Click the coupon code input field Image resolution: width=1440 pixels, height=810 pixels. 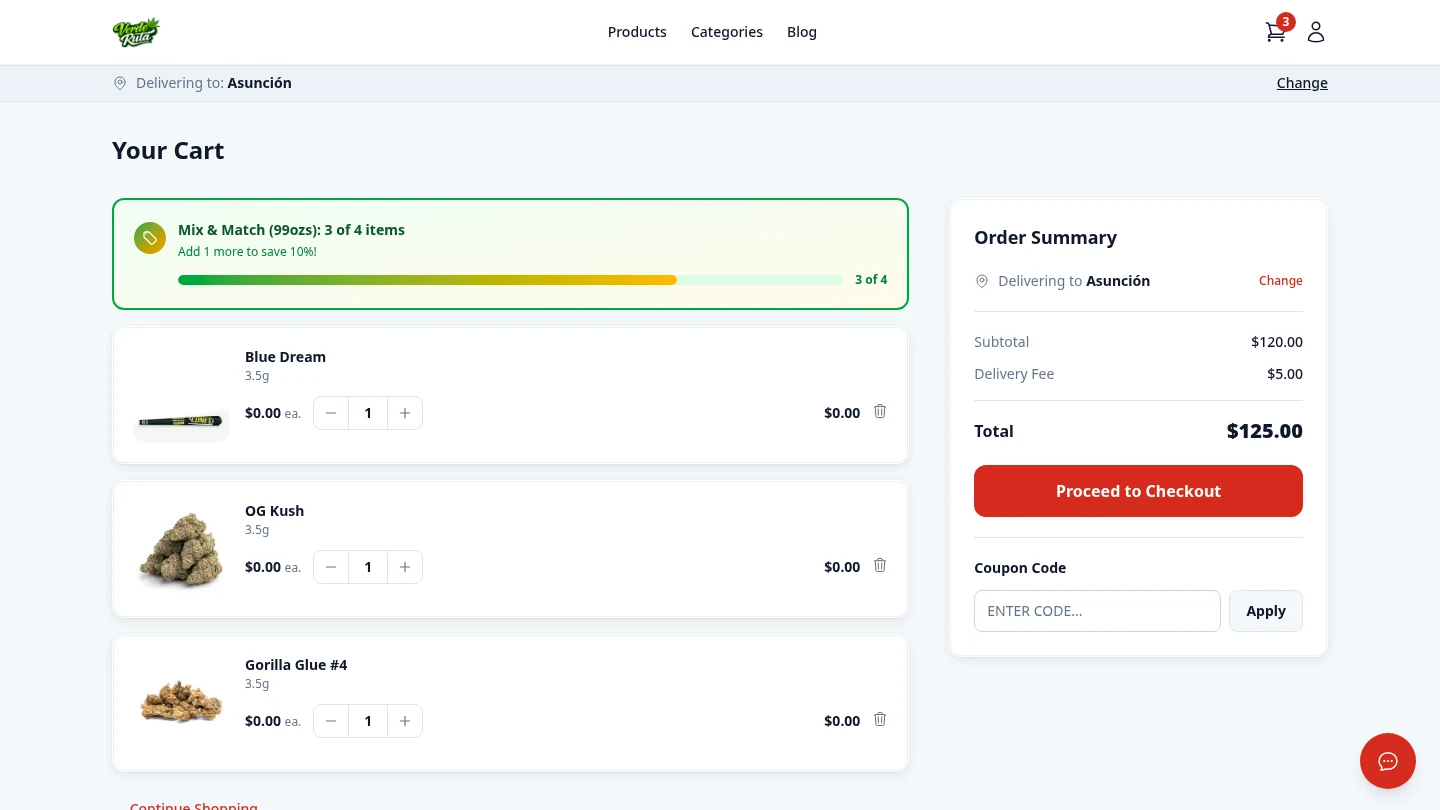coord(1097,610)
